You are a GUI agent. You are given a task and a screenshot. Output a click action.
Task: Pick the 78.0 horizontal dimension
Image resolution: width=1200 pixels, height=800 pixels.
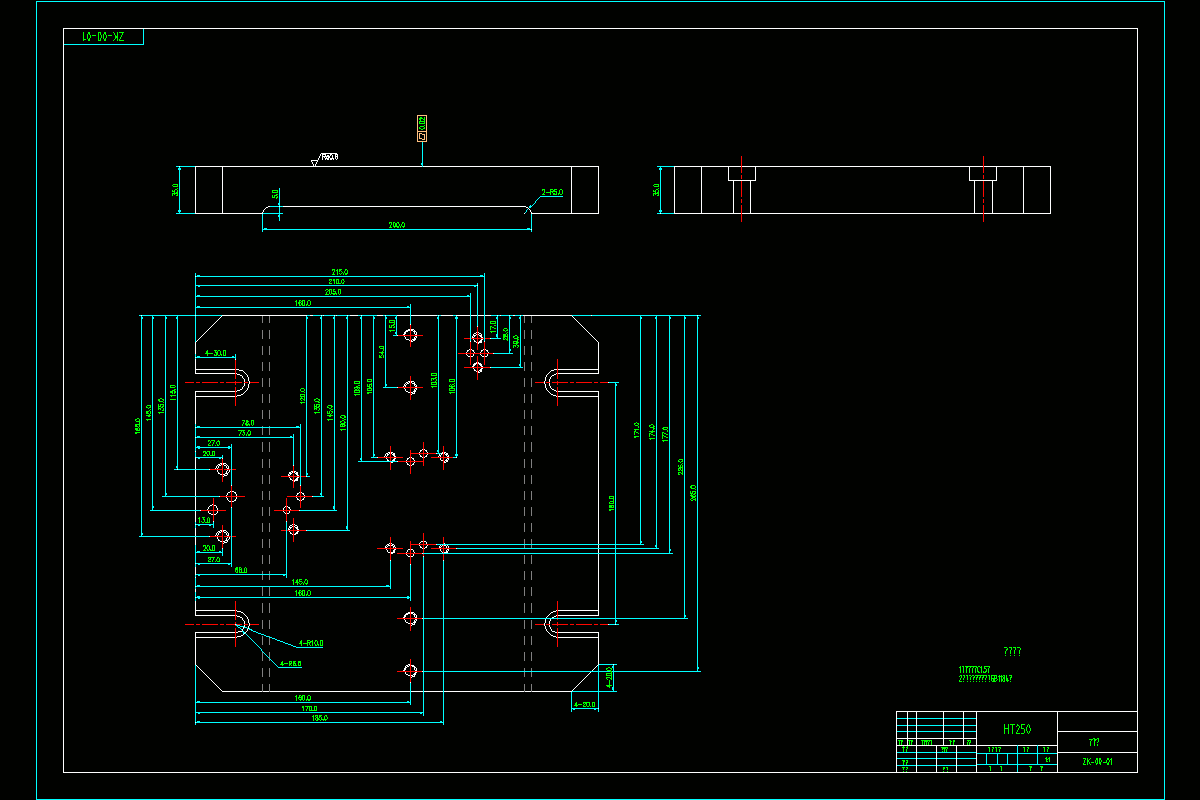coord(246,423)
